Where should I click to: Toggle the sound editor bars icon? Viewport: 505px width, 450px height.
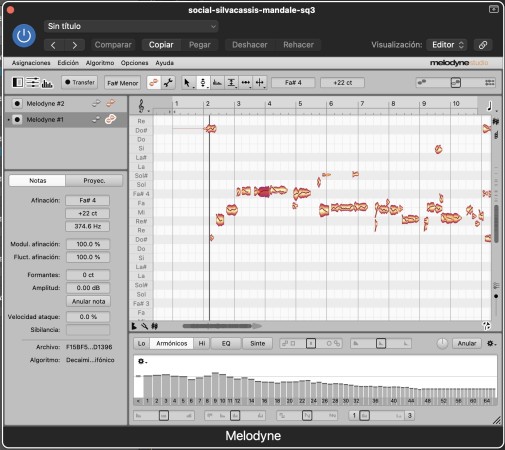(x=47, y=83)
